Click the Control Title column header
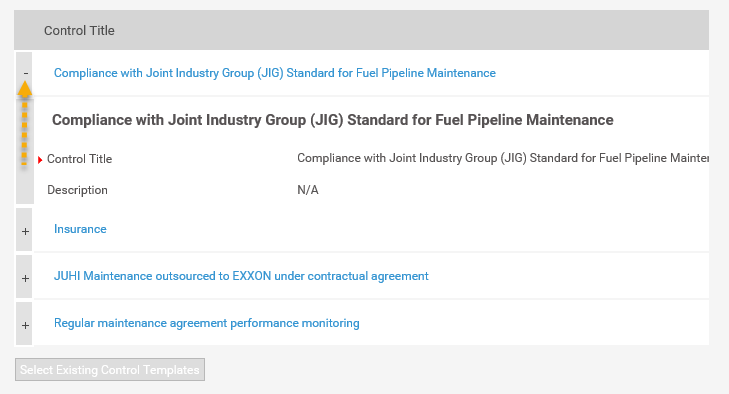 tap(79, 31)
